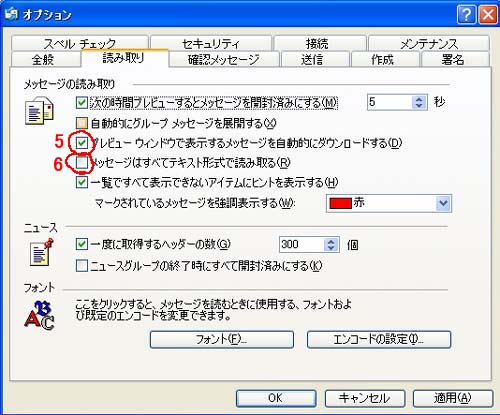Click the message reading documents icon
The height and width of the screenshot is (415, 500).
click(39, 112)
